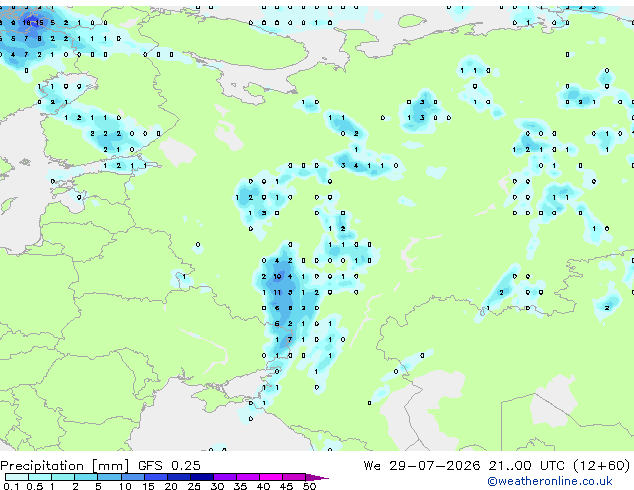
Task: Click the legend label '40'
Action: [263, 486]
